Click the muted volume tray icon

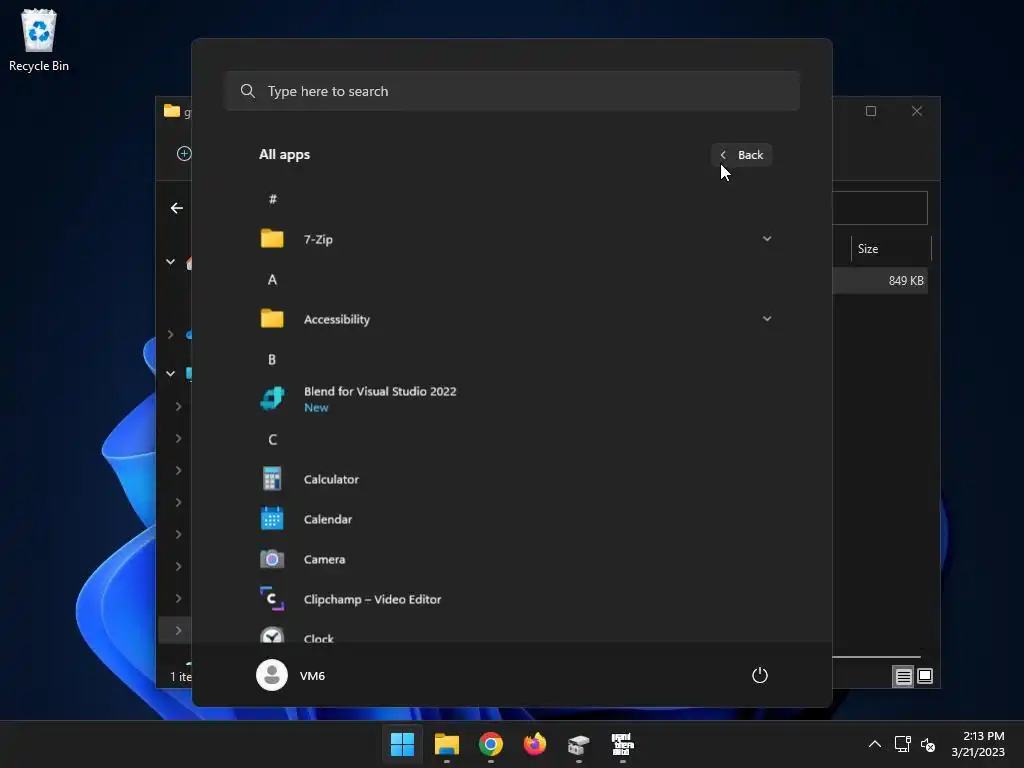pos(927,744)
